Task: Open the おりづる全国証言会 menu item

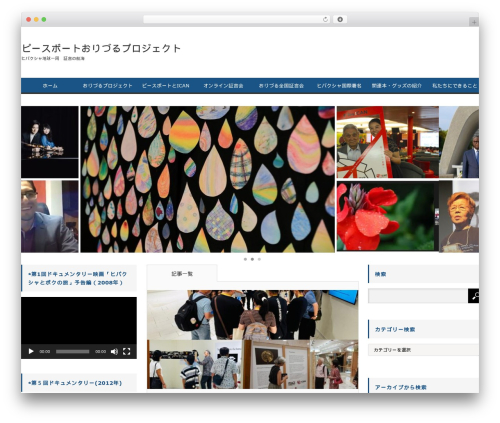Action: tap(281, 86)
